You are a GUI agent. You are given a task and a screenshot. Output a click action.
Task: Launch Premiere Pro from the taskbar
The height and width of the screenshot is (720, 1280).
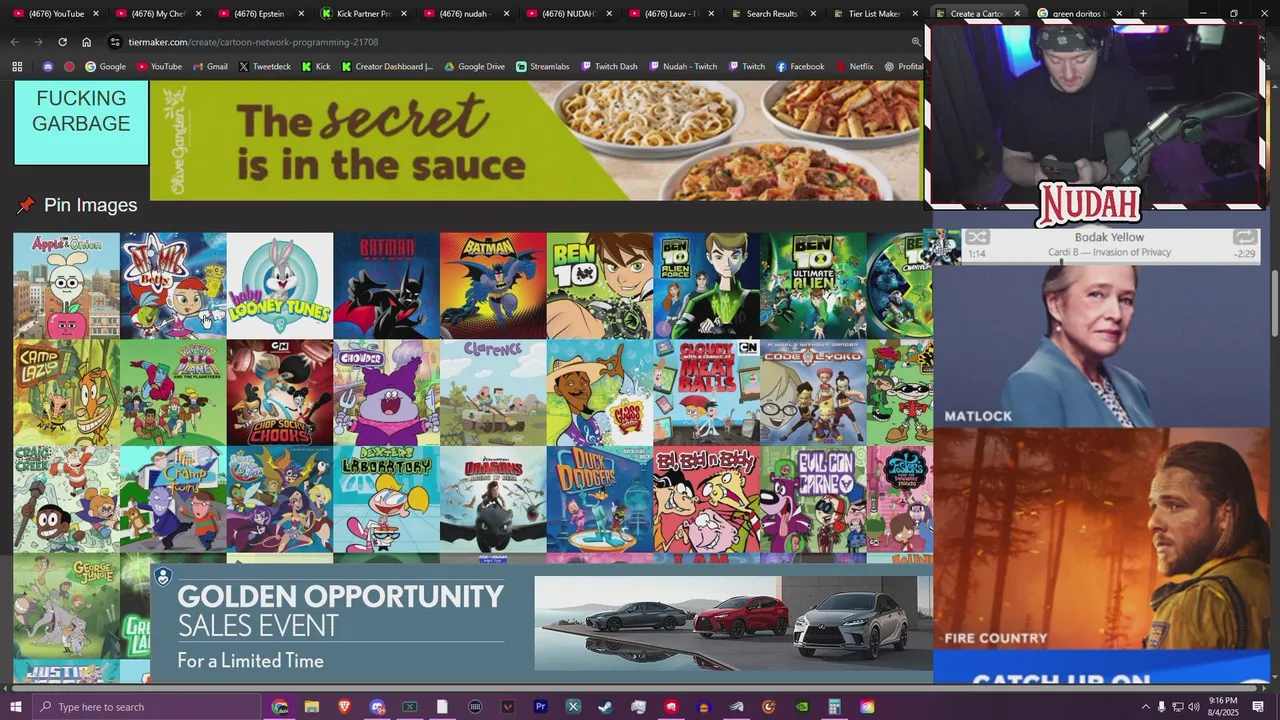pos(540,707)
